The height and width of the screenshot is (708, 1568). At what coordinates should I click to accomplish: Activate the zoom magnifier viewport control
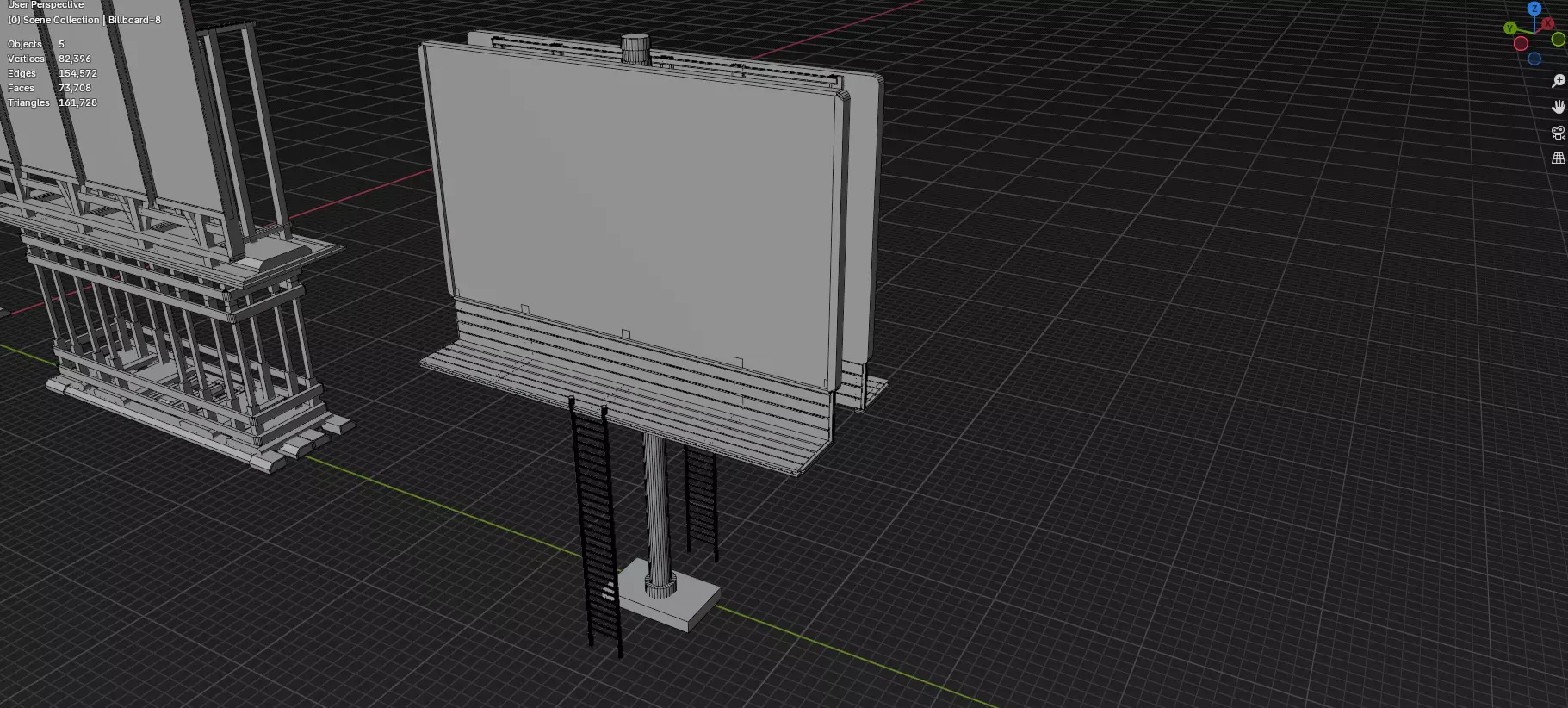click(x=1558, y=81)
